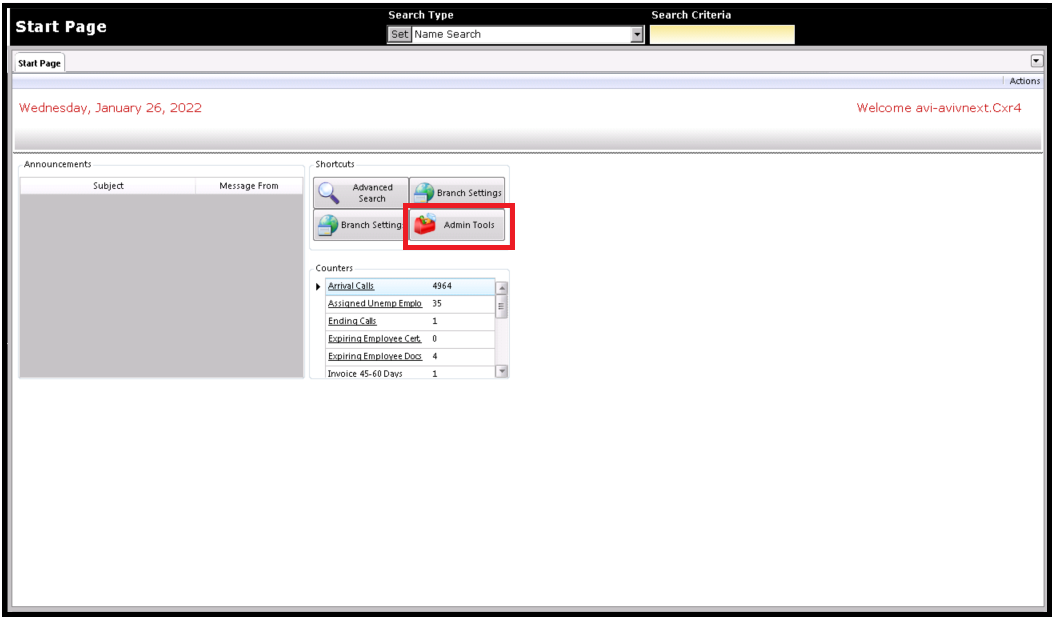Click the Counters list scroll down arrow
The height and width of the screenshot is (620, 1054).
pos(501,371)
